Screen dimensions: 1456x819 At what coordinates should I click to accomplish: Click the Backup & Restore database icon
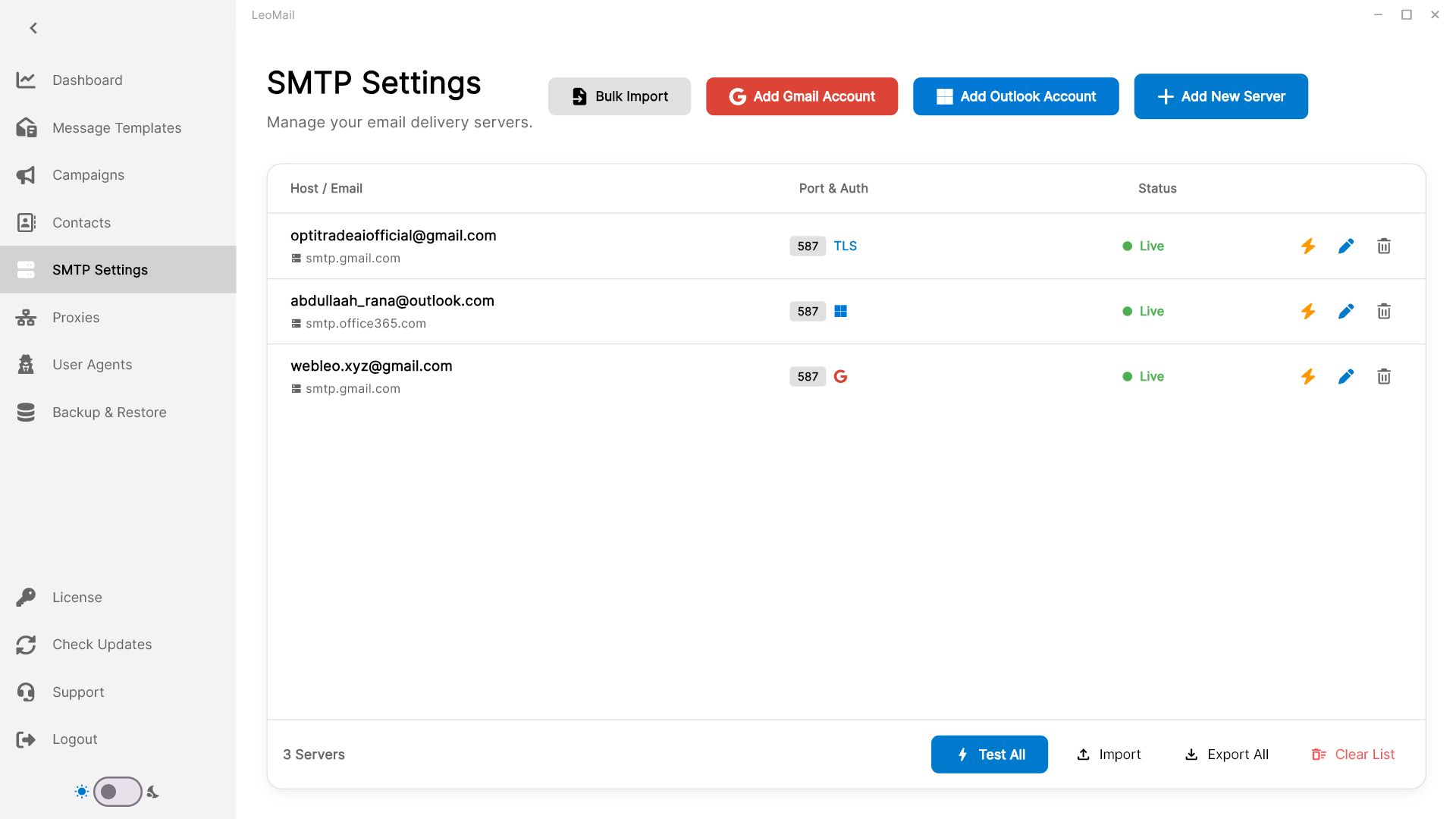tap(26, 412)
